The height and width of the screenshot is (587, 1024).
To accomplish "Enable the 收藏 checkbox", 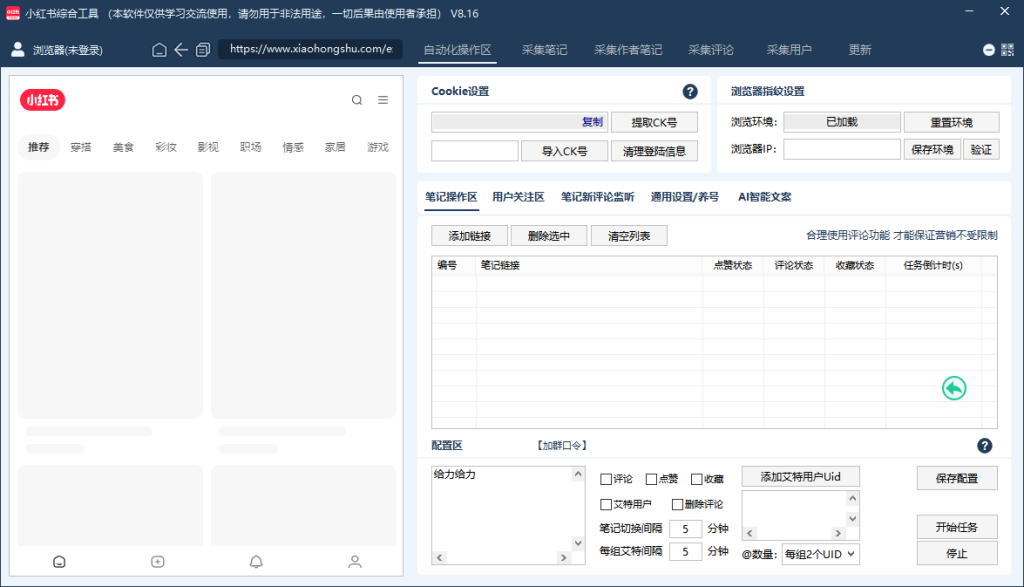I will [696, 479].
